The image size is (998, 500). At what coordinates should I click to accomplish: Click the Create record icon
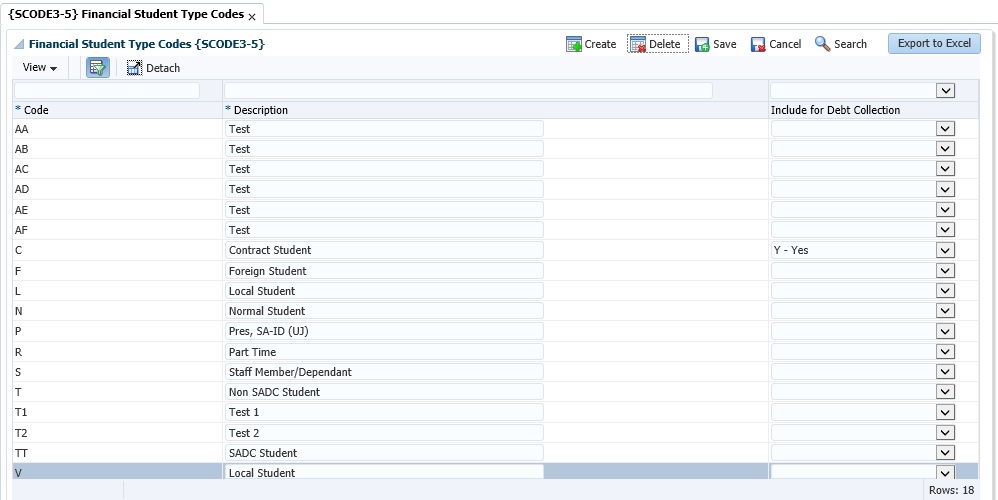[x=574, y=44]
